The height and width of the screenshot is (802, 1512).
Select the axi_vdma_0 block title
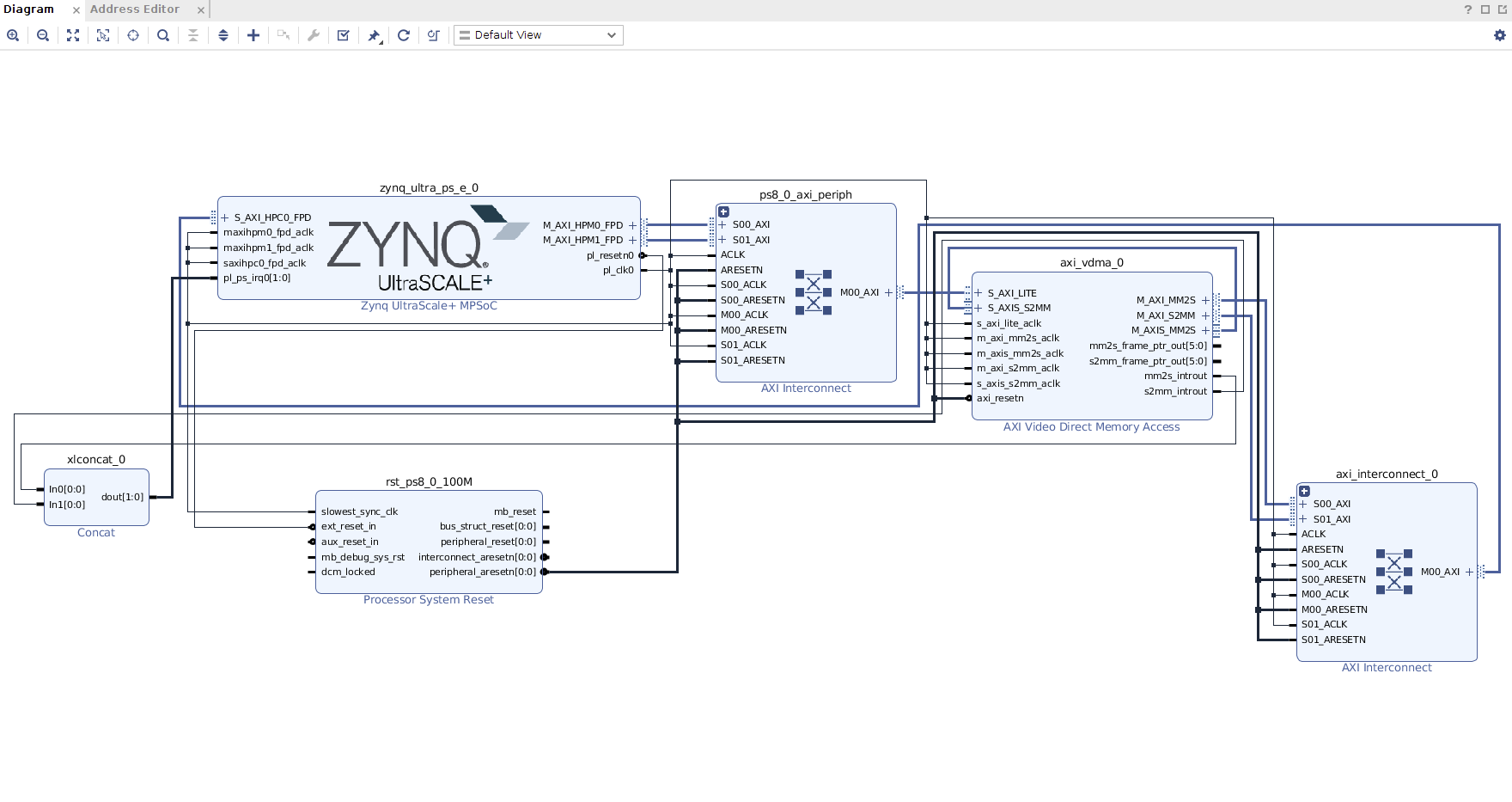[1092, 263]
